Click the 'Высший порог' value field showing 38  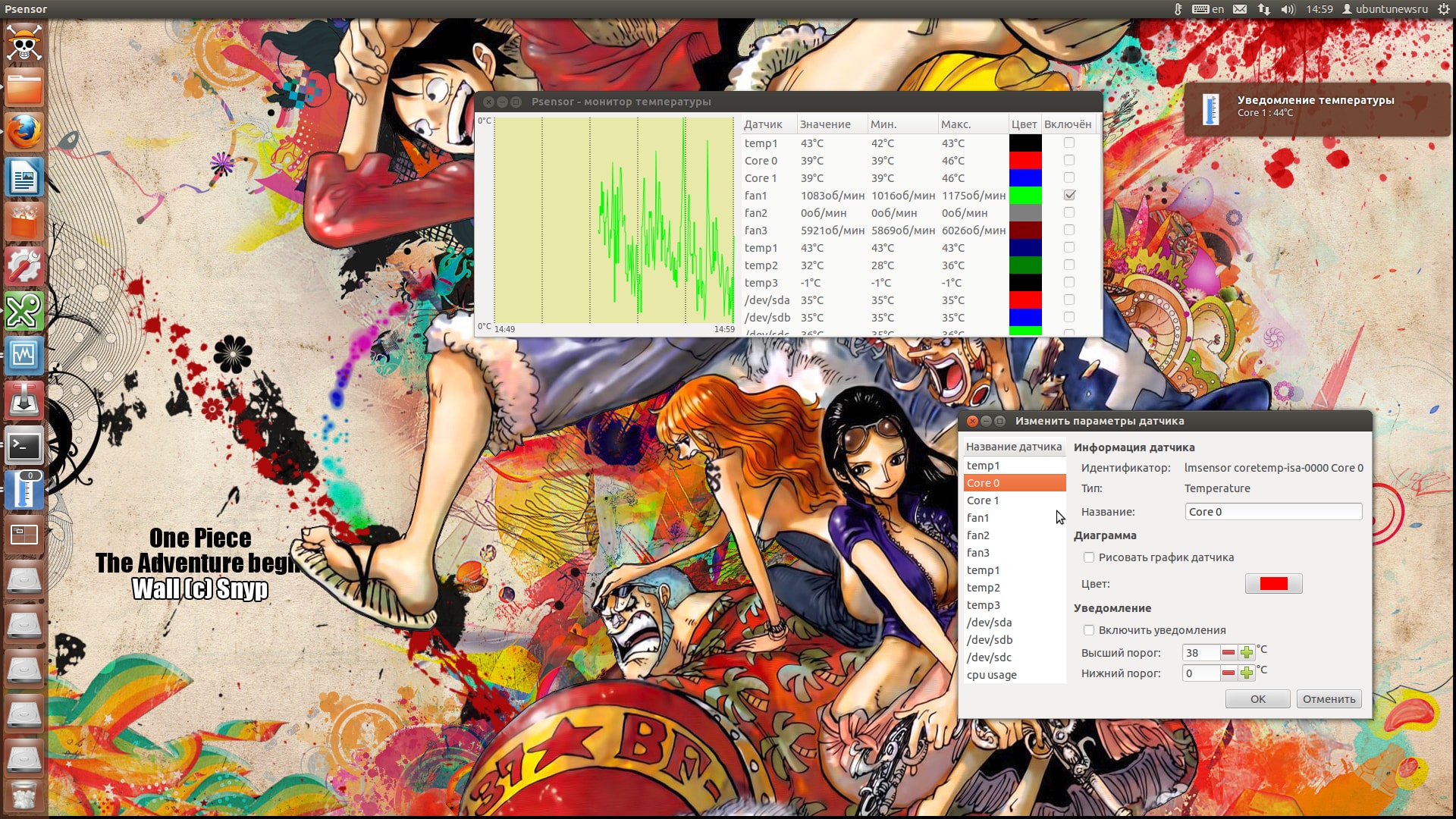point(1201,653)
